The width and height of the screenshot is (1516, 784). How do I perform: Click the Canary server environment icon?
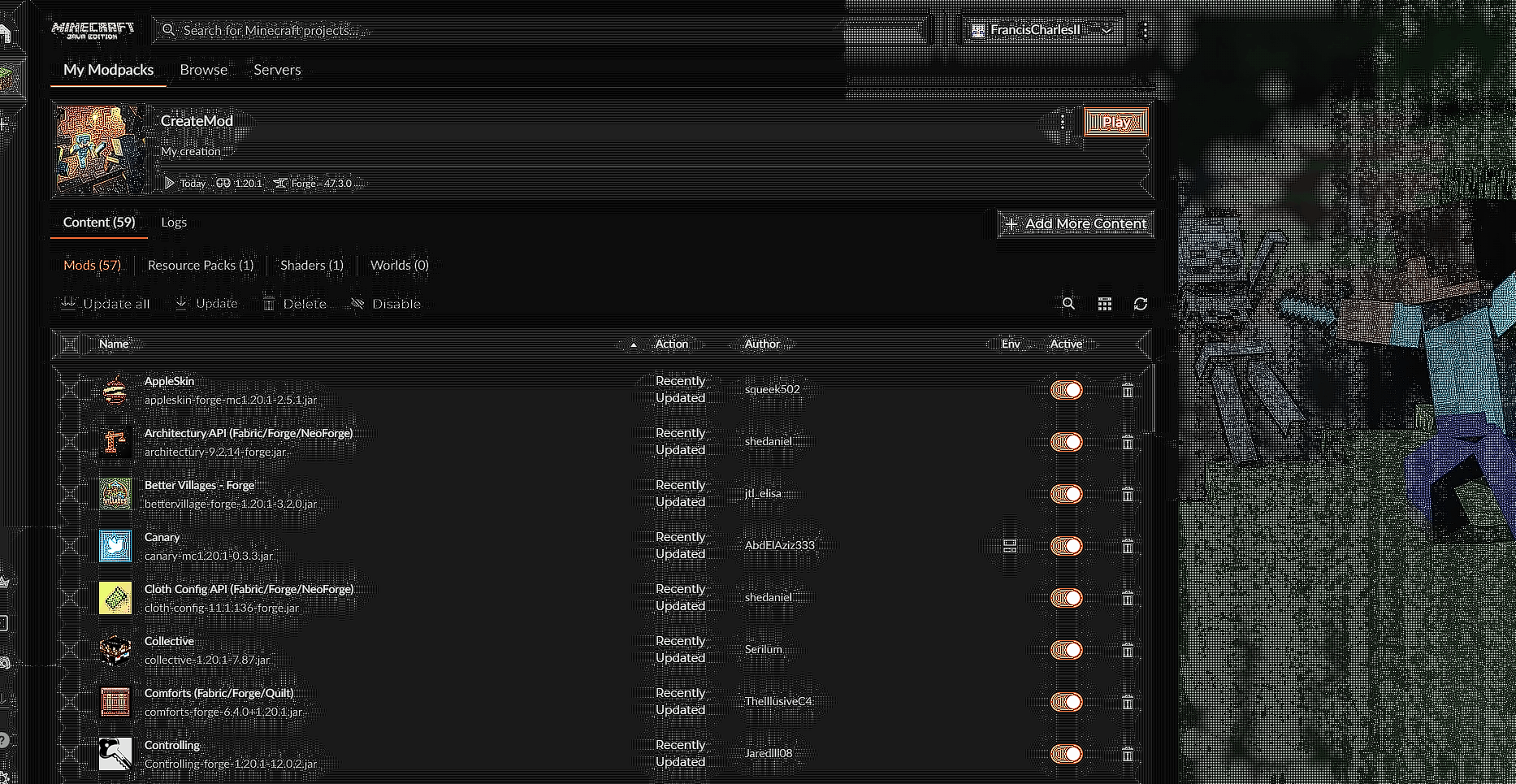[x=1010, y=546]
